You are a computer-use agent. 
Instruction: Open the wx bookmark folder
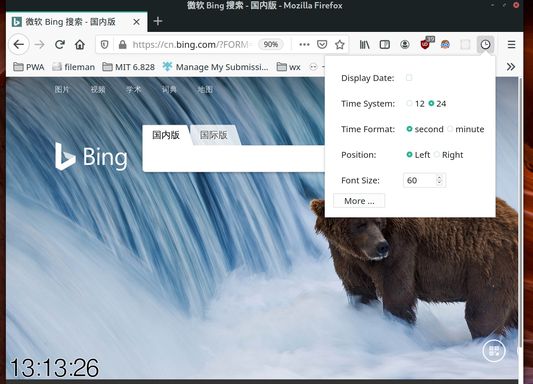pos(289,67)
